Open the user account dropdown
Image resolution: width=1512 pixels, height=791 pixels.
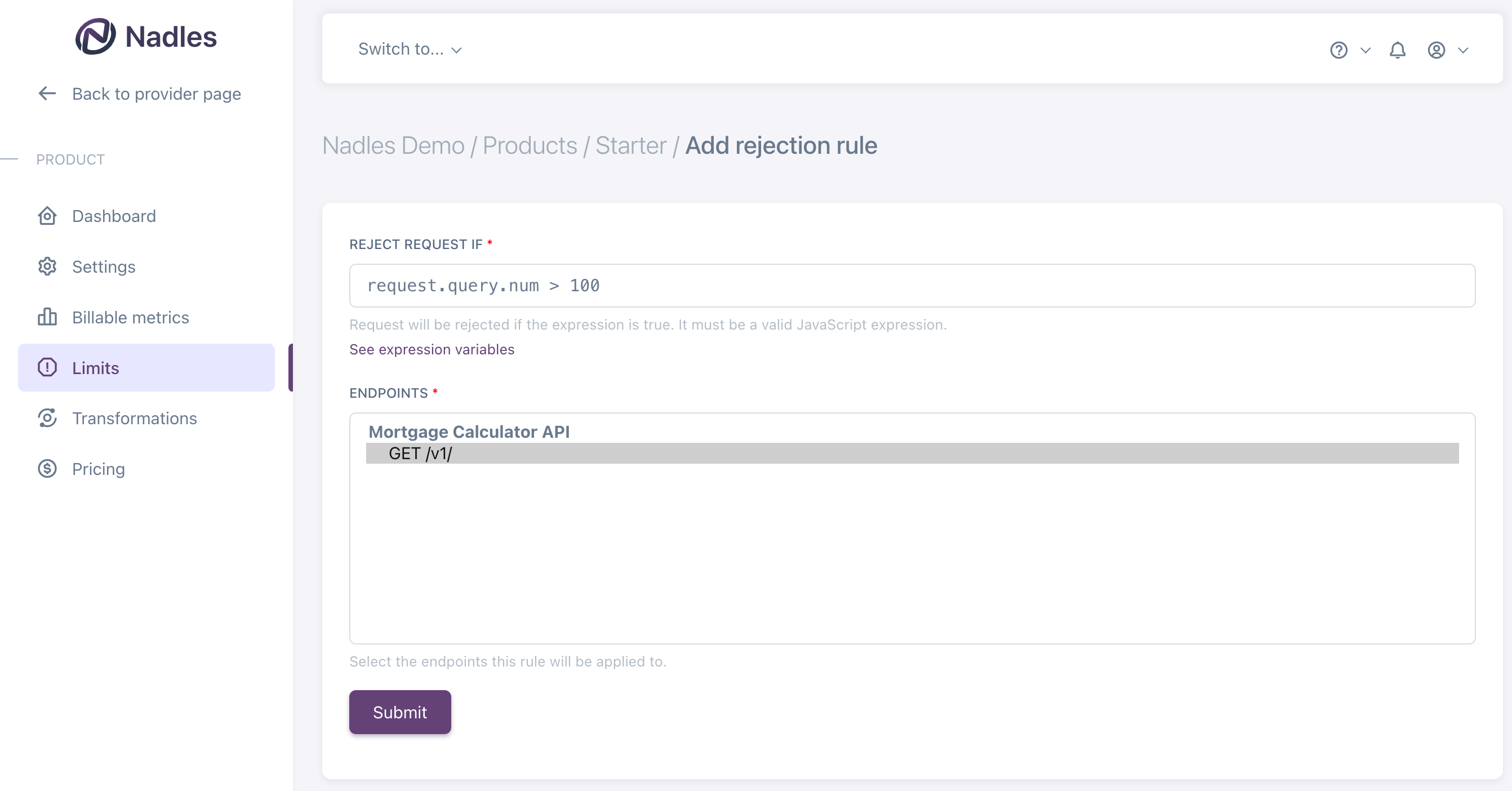tap(1447, 50)
